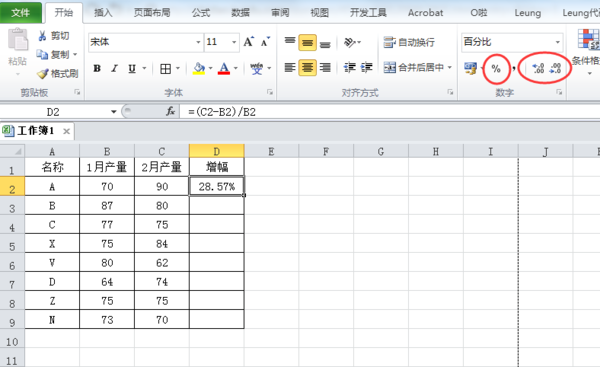The image size is (600, 367).
Task: Open borders dropdown arrow
Action: (178, 69)
